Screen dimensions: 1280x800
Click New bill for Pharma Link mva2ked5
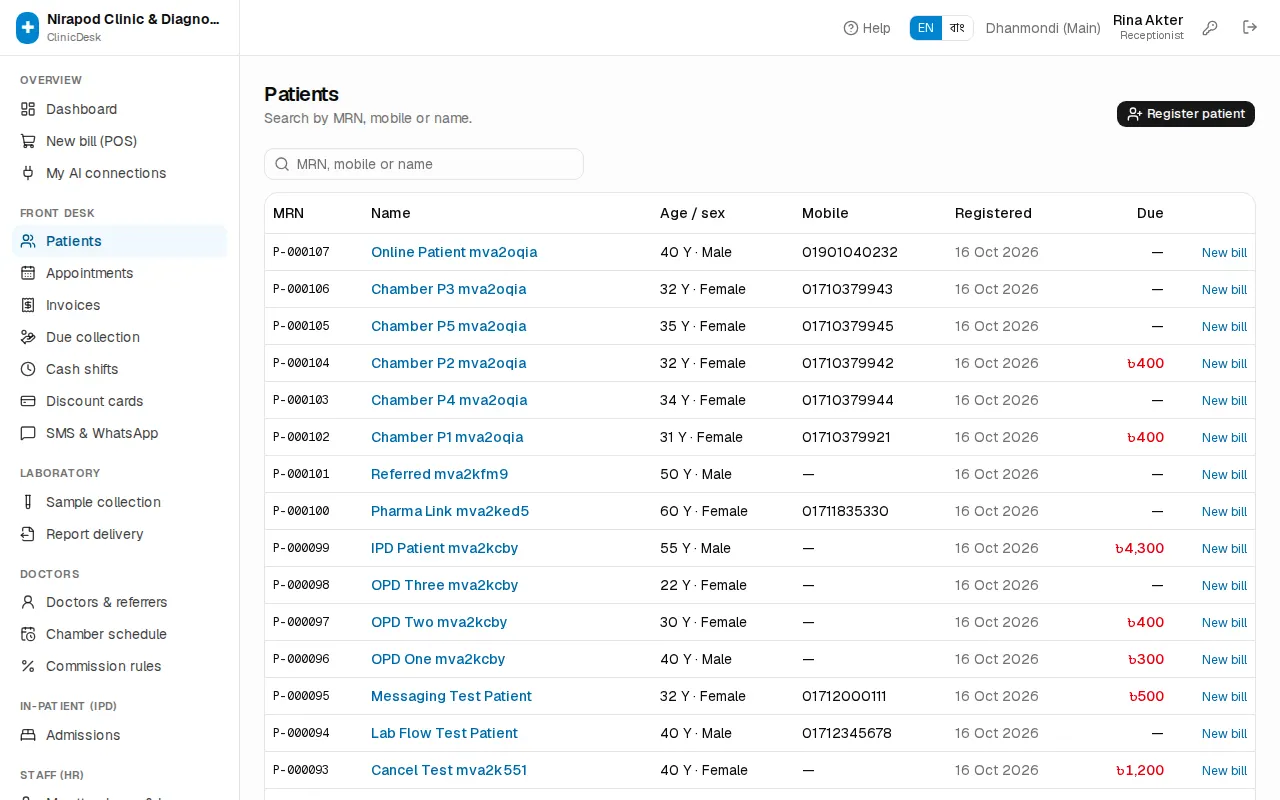click(x=1224, y=511)
